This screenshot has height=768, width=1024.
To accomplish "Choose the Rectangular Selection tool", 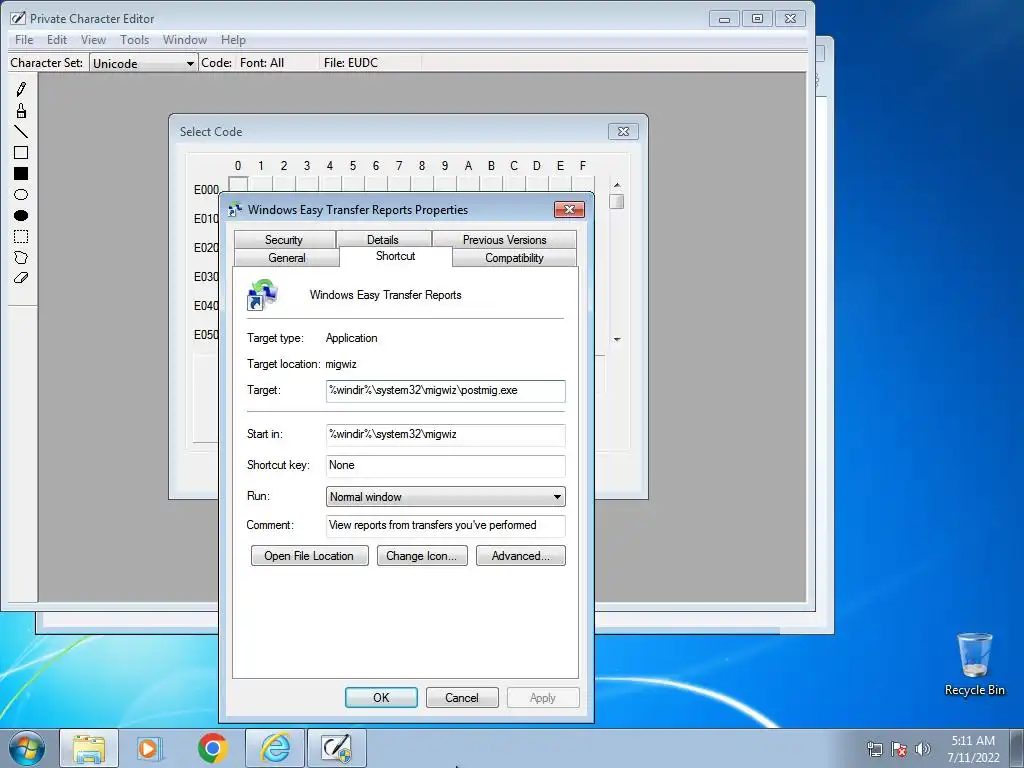I will click(x=21, y=236).
